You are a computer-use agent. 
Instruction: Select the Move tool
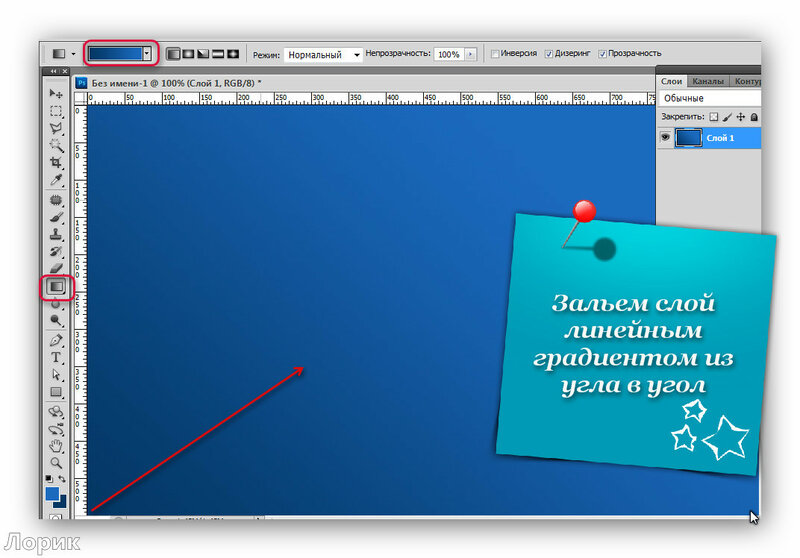[x=56, y=93]
